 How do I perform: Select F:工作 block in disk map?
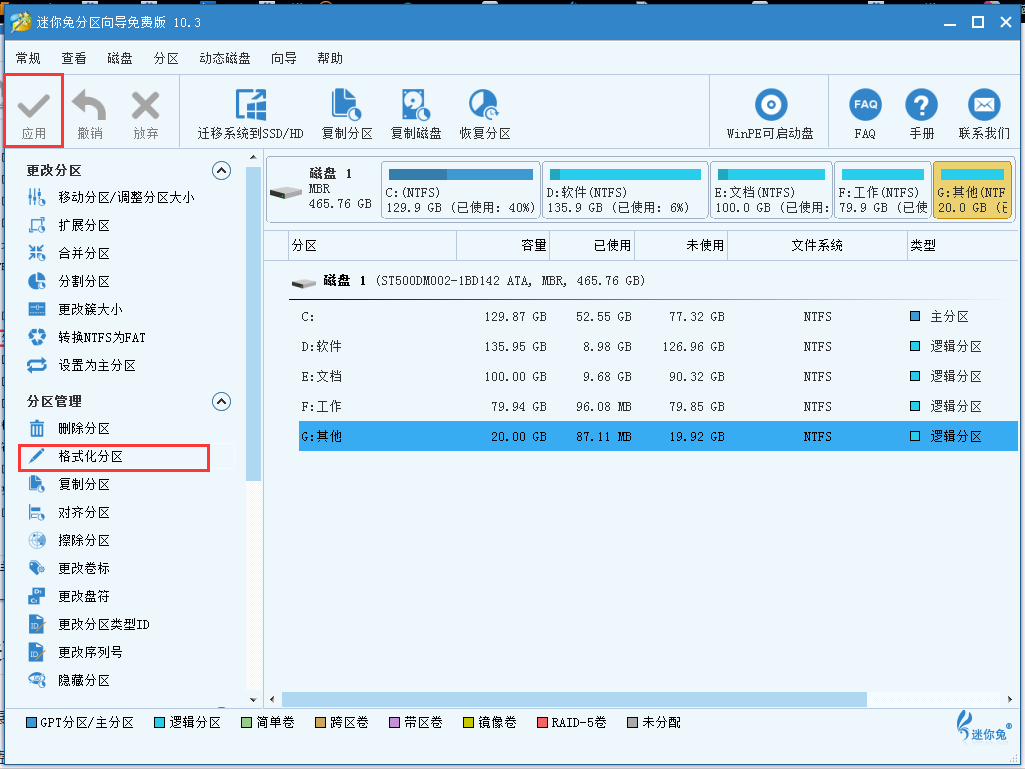pos(882,190)
